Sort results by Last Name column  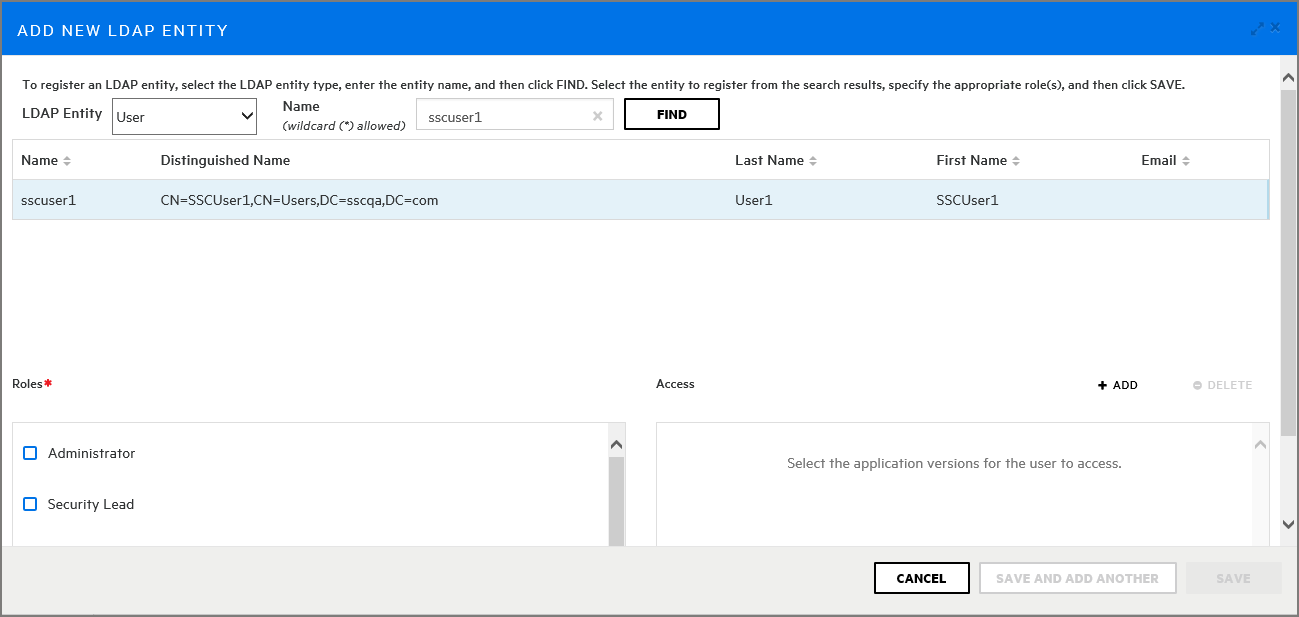813,161
